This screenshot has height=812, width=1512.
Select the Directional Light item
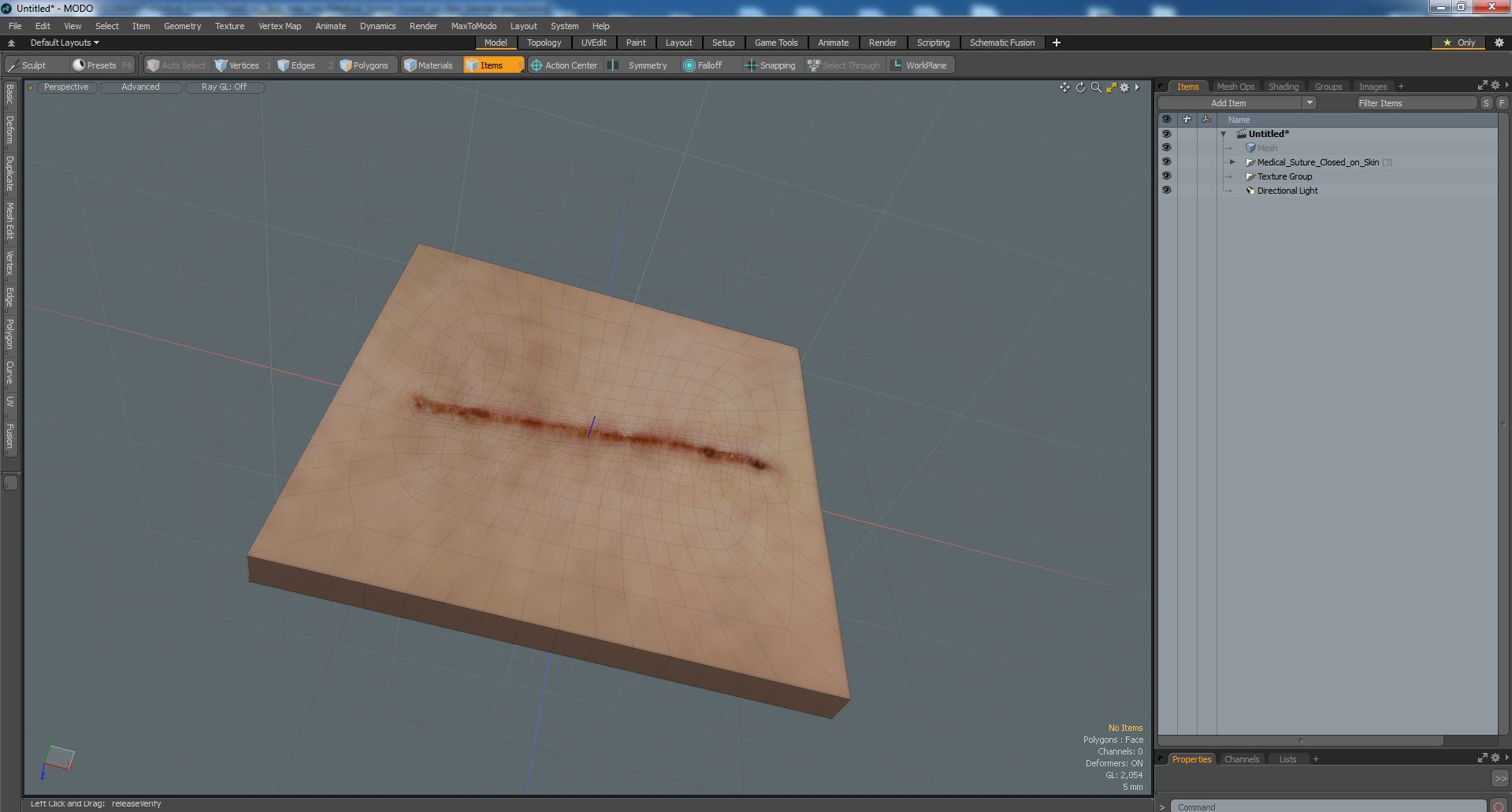coord(1287,191)
